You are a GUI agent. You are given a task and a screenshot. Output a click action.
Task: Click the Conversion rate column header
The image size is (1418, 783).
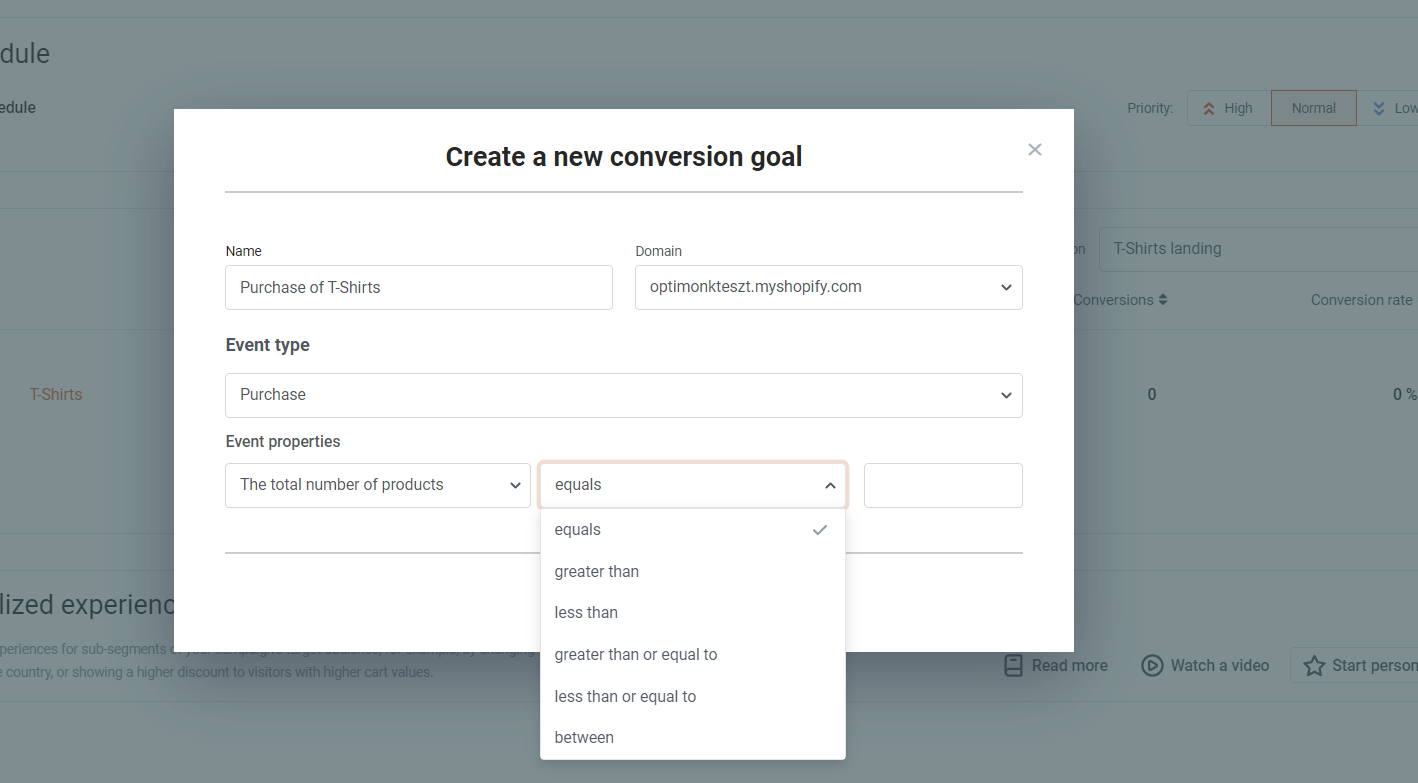click(x=1362, y=300)
